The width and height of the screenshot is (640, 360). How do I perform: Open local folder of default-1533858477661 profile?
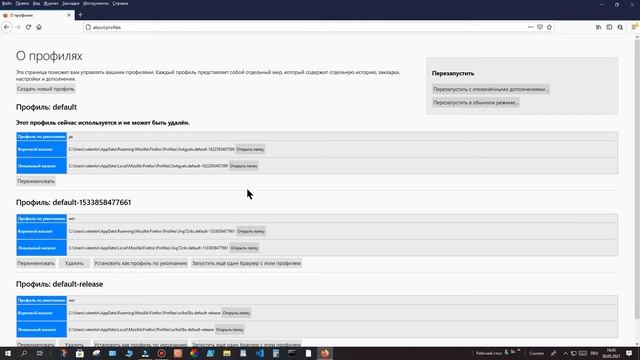(244, 248)
